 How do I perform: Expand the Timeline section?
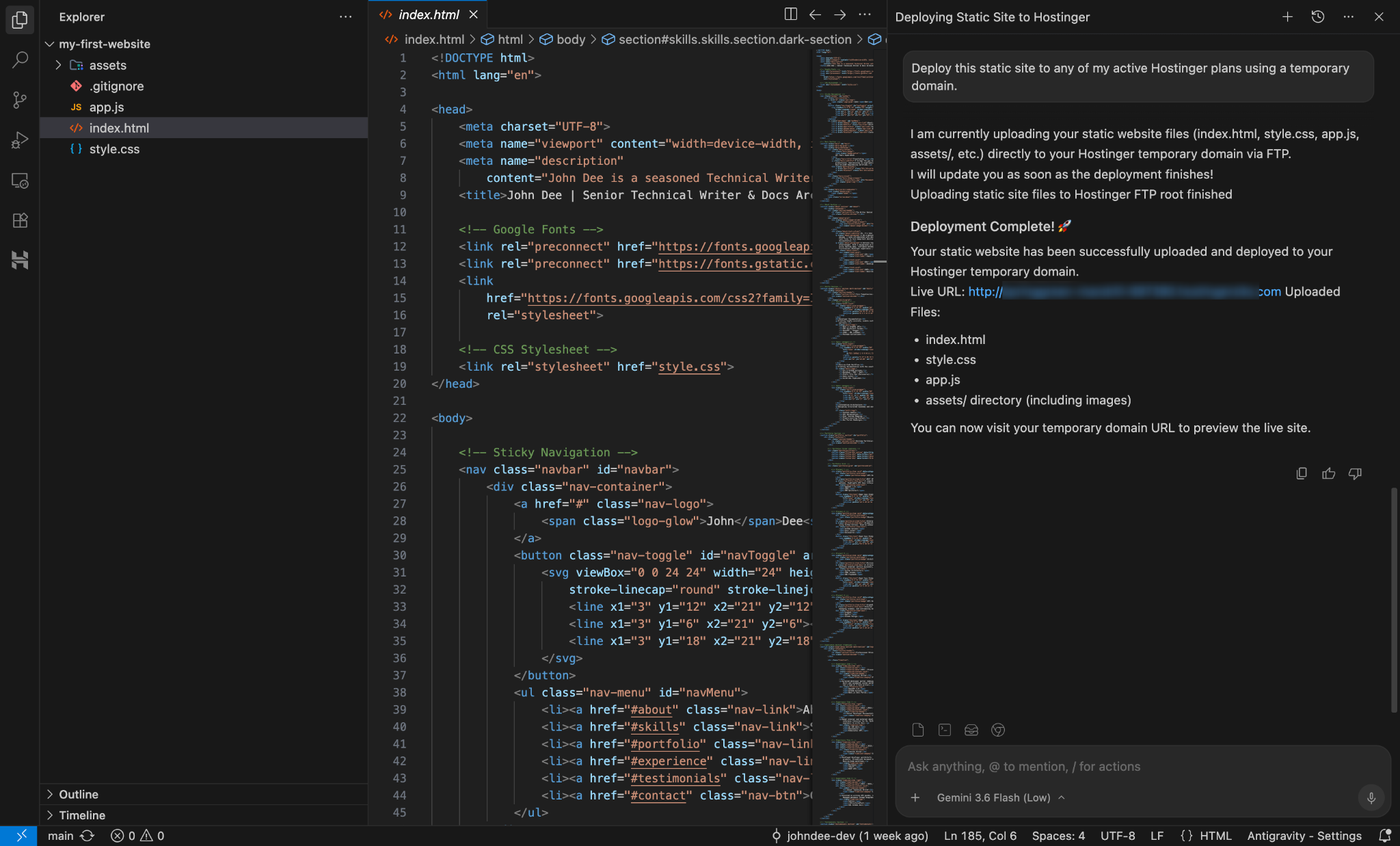tap(204, 815)
